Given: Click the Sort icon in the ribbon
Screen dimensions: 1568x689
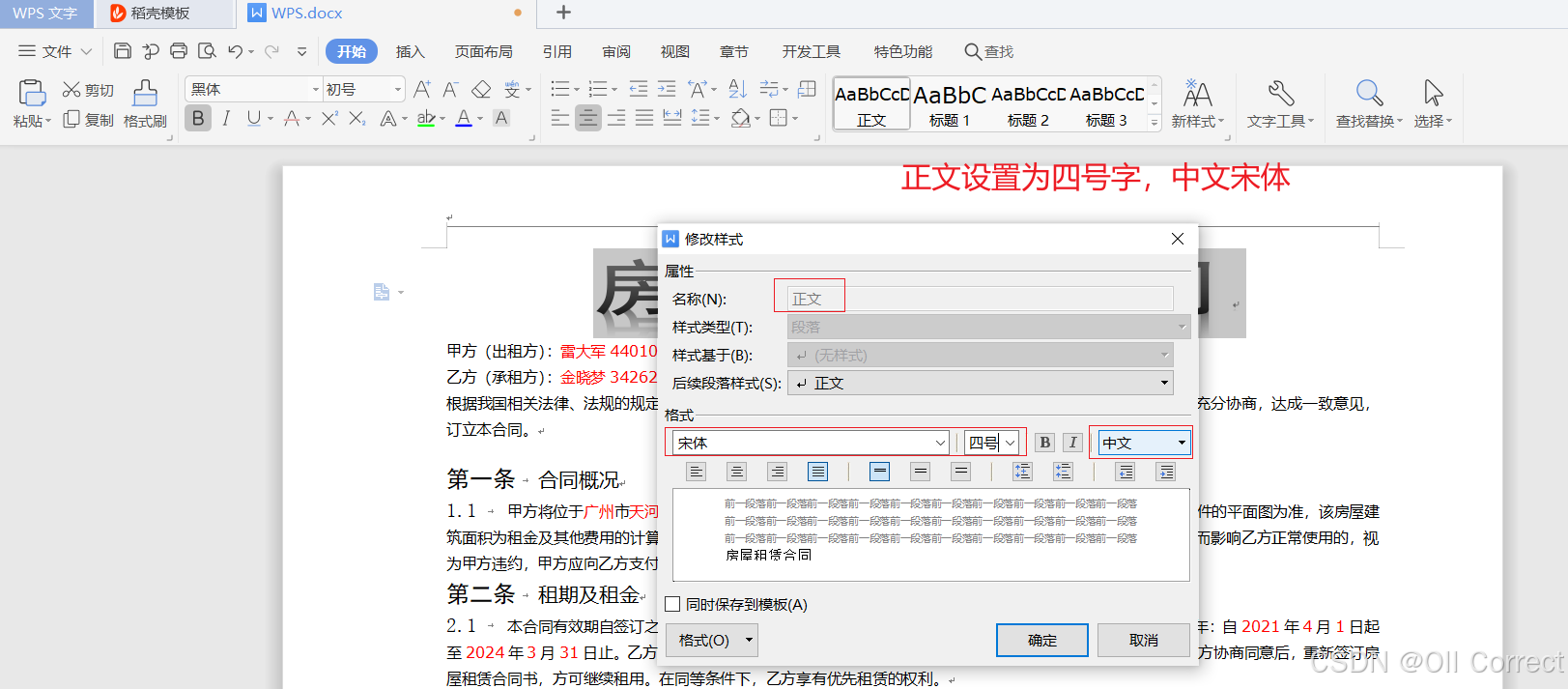Looking at the screenshot, I should [x=737, y=89].
